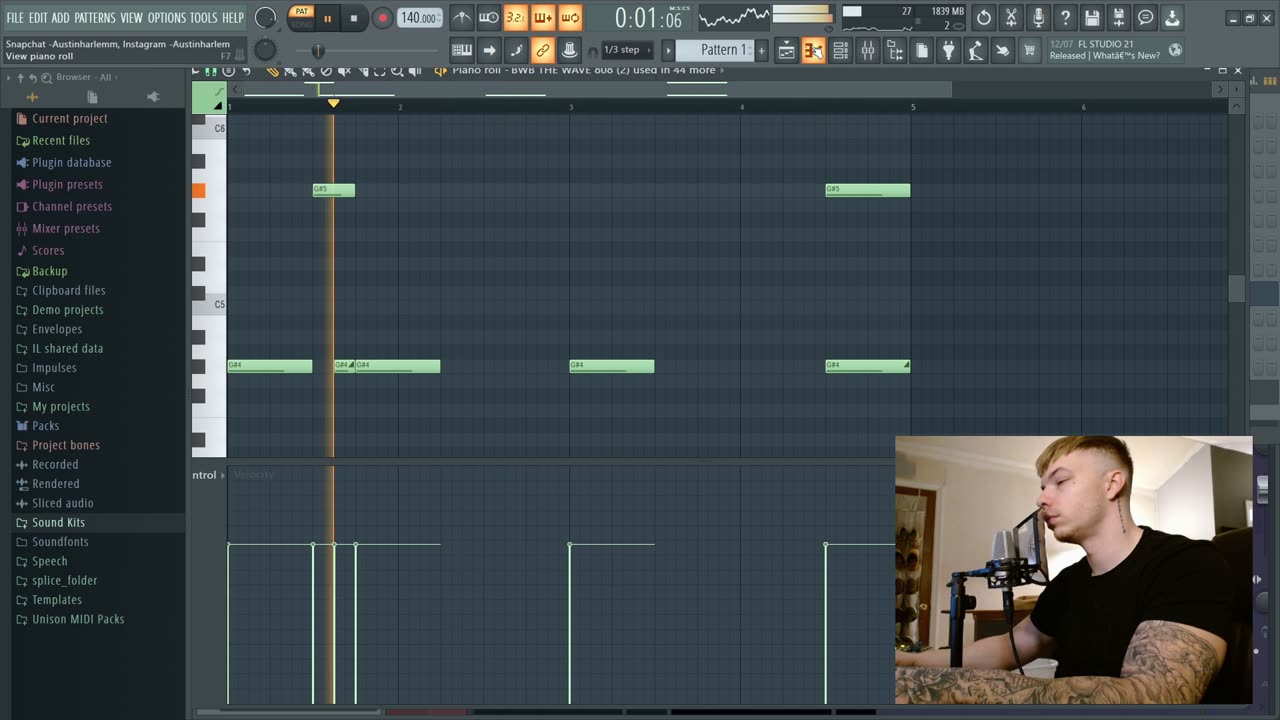Toggle PAT/SONG mode switch
The image size is (1280, 720).
(x=301, y=17)
